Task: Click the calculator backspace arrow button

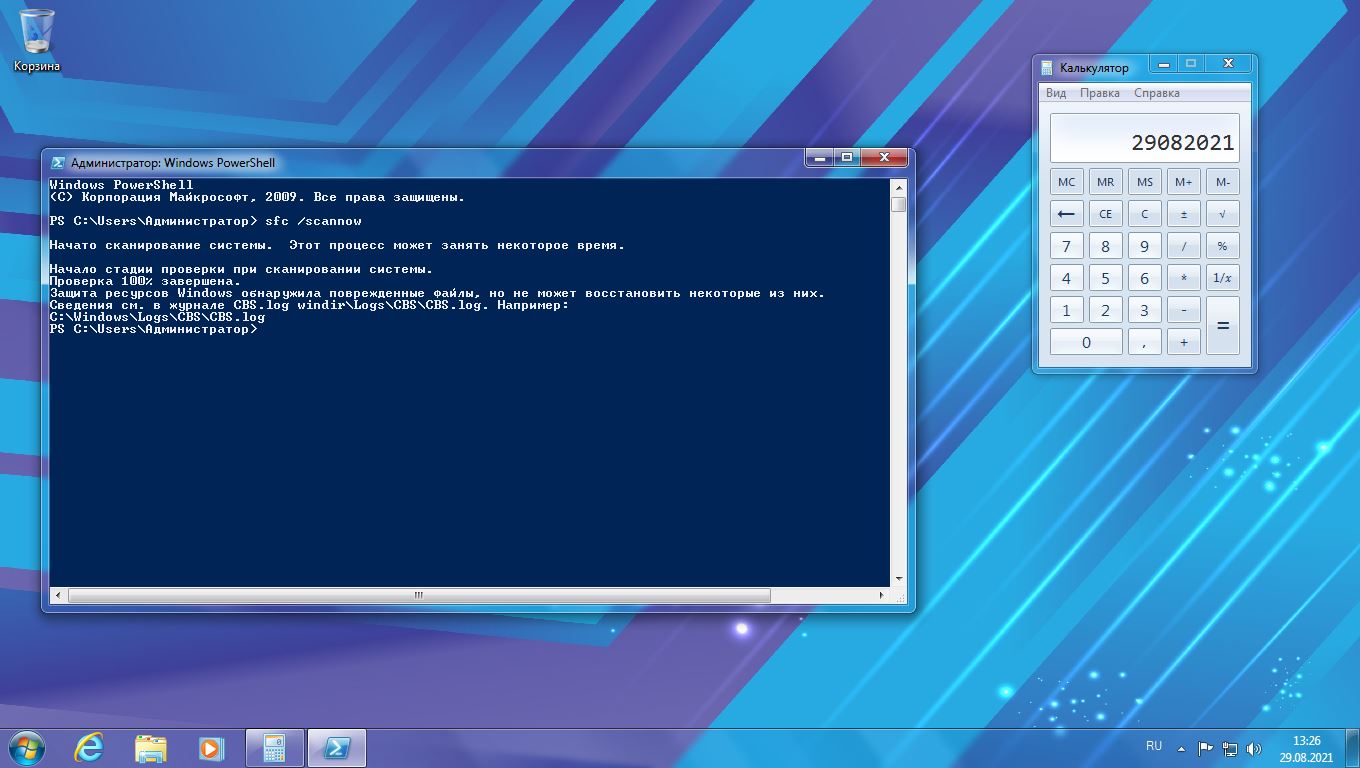Action: point(1066,214)
